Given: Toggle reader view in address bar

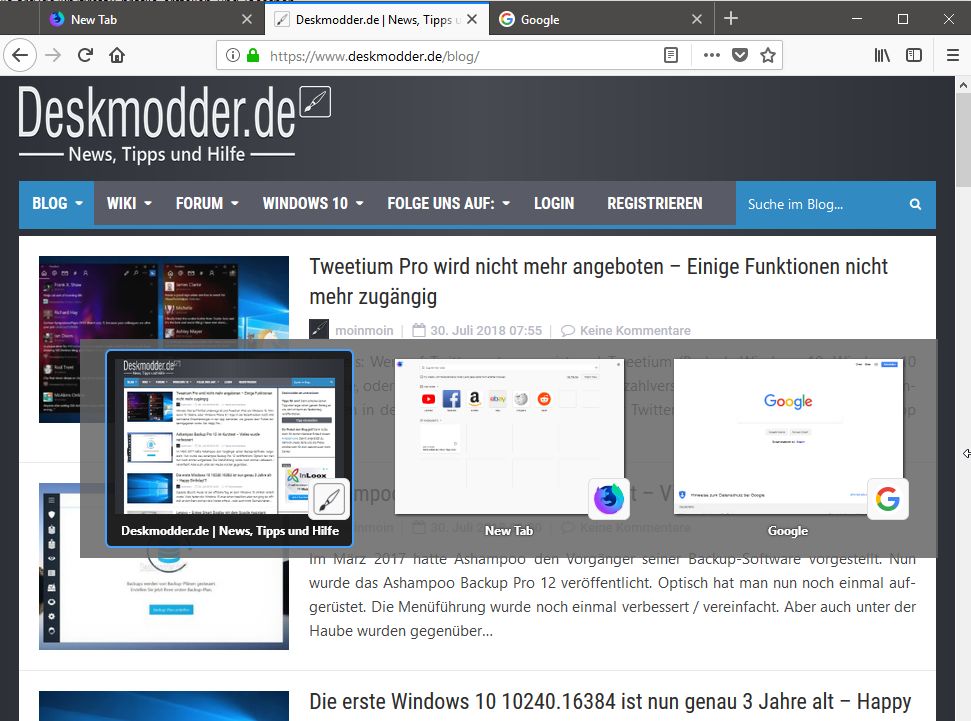Looking at the screenshot, I should tap(671, 55).
